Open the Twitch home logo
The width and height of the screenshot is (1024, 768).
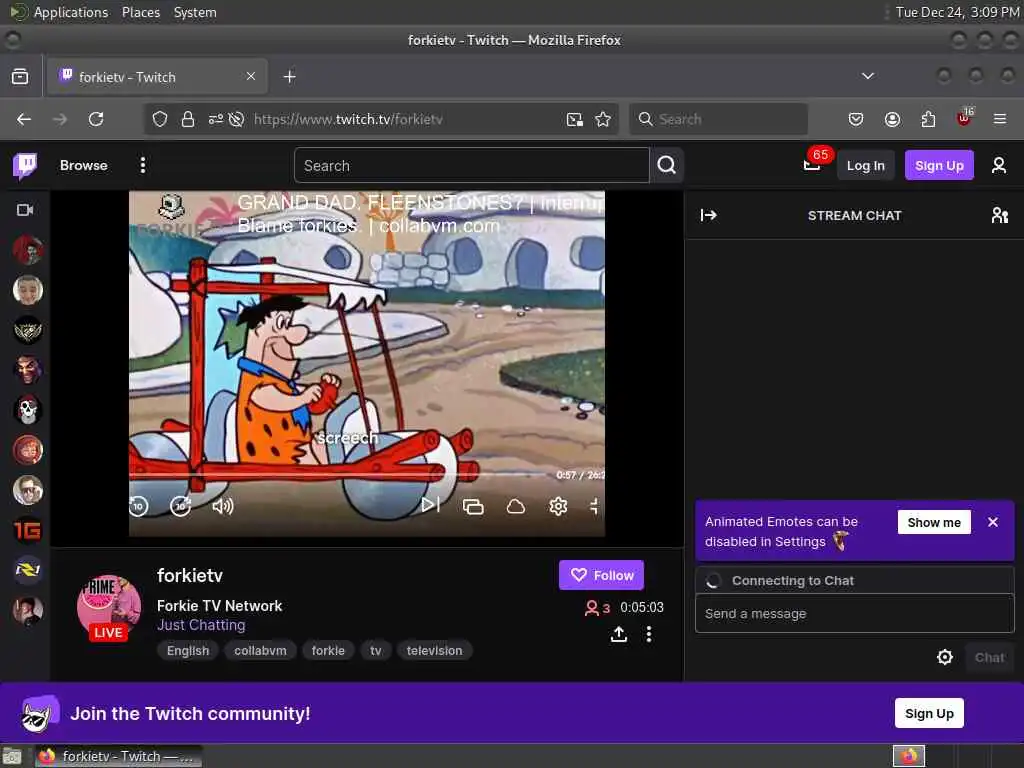click(25, 165)
